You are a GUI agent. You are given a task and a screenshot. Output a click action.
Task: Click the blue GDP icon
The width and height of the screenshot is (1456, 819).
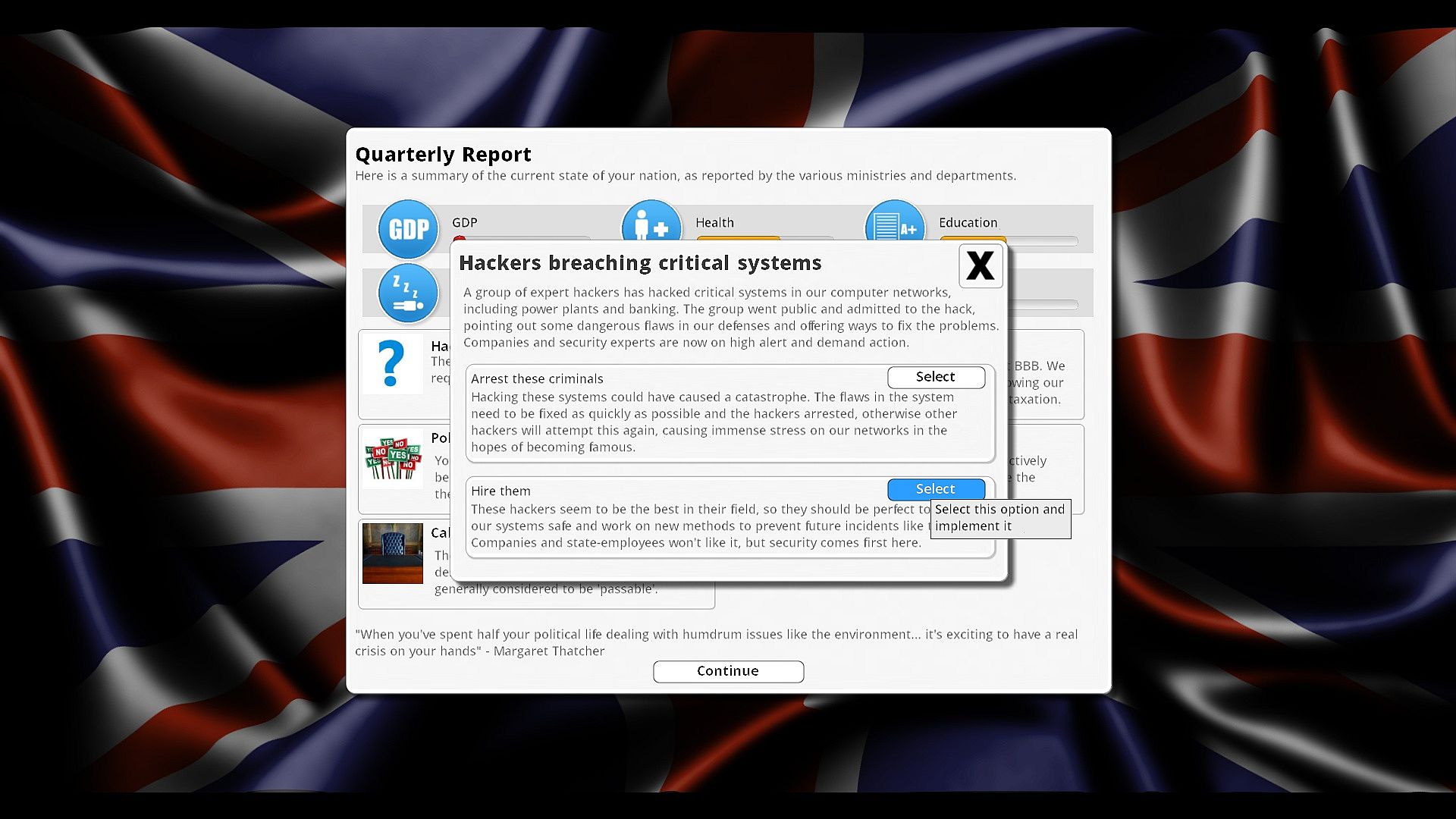tap(409, 228)
